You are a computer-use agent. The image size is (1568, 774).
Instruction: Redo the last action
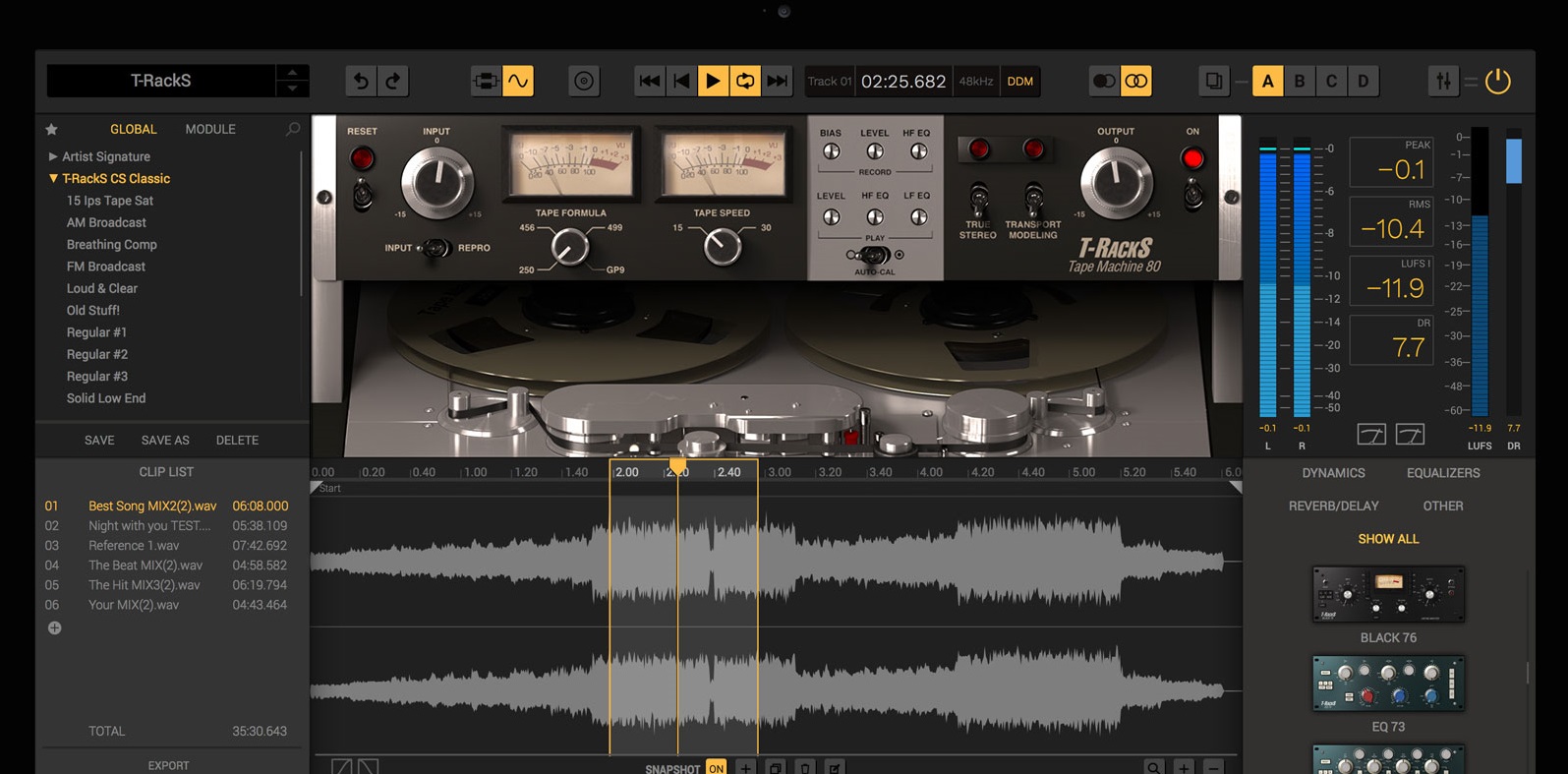point(393,81)
